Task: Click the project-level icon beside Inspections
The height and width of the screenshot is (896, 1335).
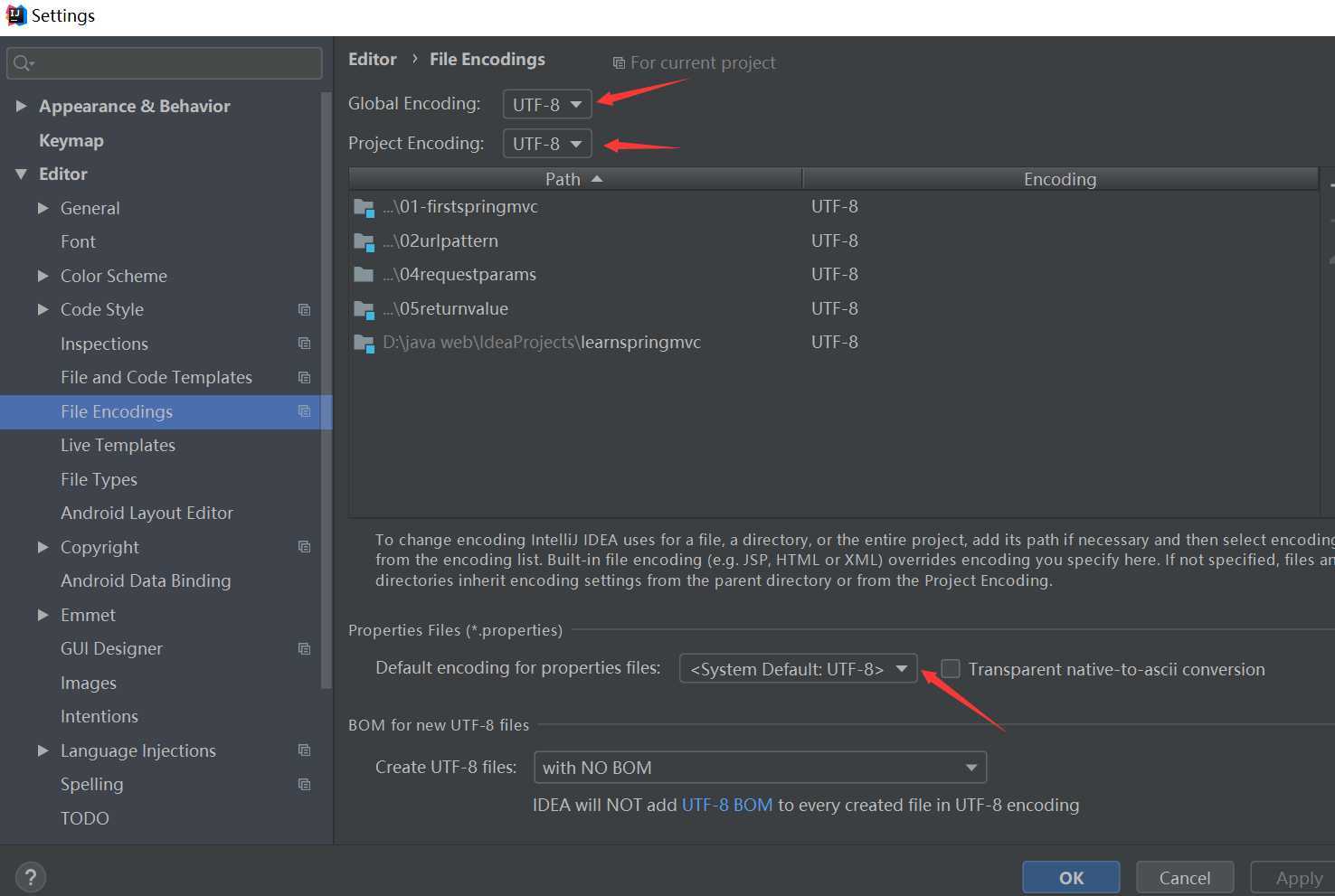Action: (305, 344)
